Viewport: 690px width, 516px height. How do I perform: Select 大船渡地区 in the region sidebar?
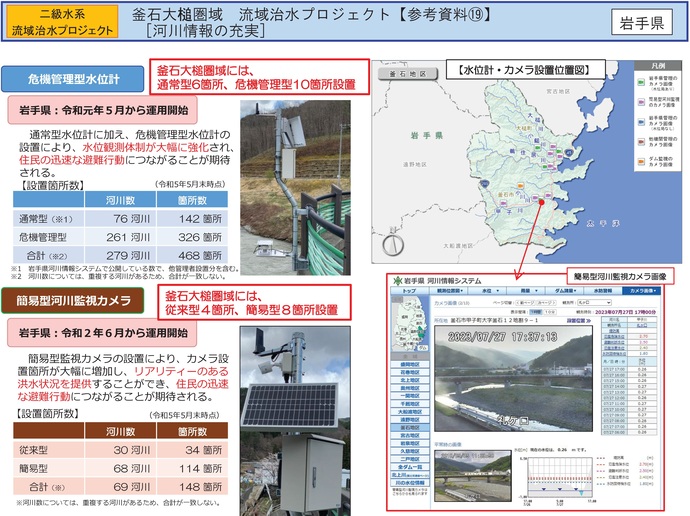click(409, 412)
